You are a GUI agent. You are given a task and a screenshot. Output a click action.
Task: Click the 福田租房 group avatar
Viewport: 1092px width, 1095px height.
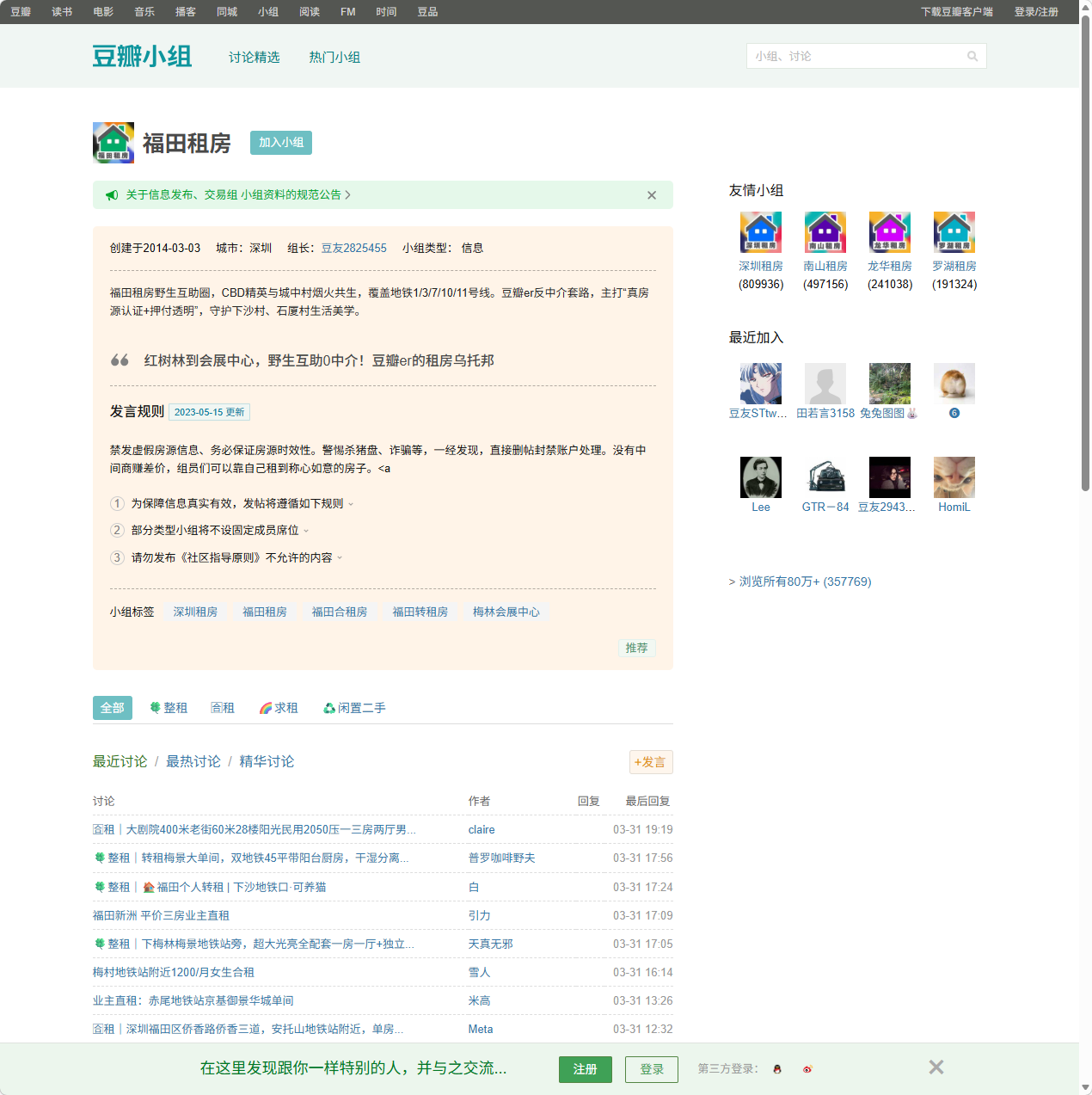113,143
